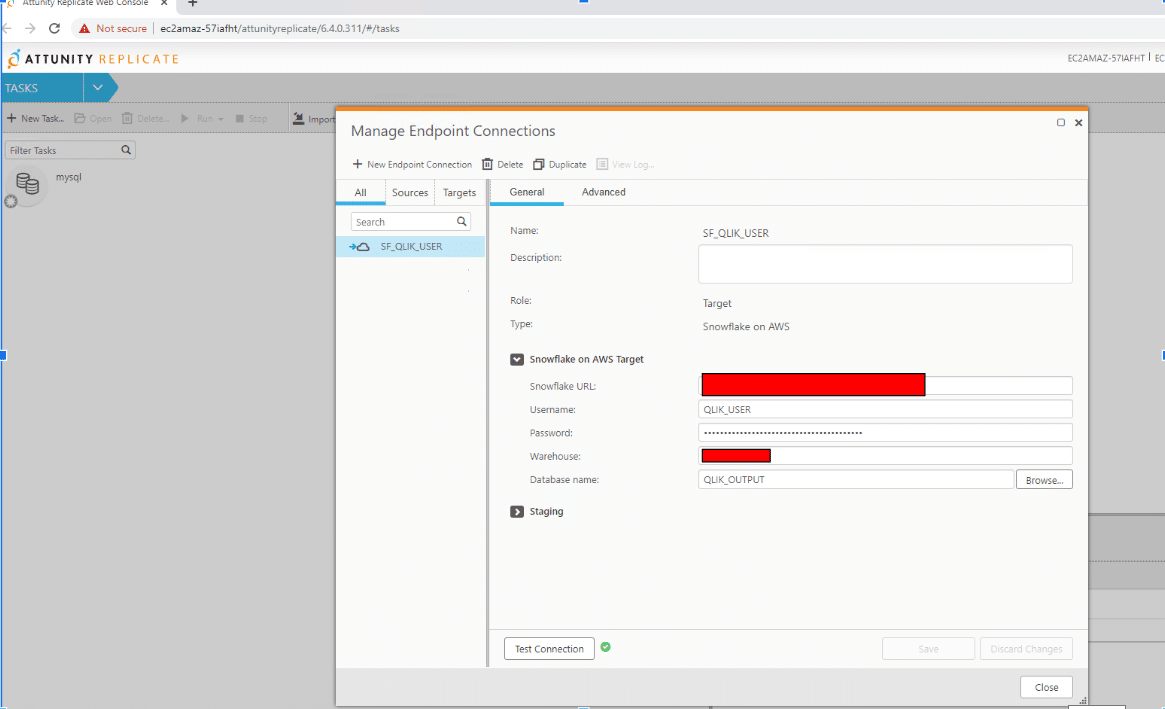Viewport: 1165px width, 709px height.
Task: Click the Username field QLIK_USER
Action: pyautogui.click(x=885, y=409)
